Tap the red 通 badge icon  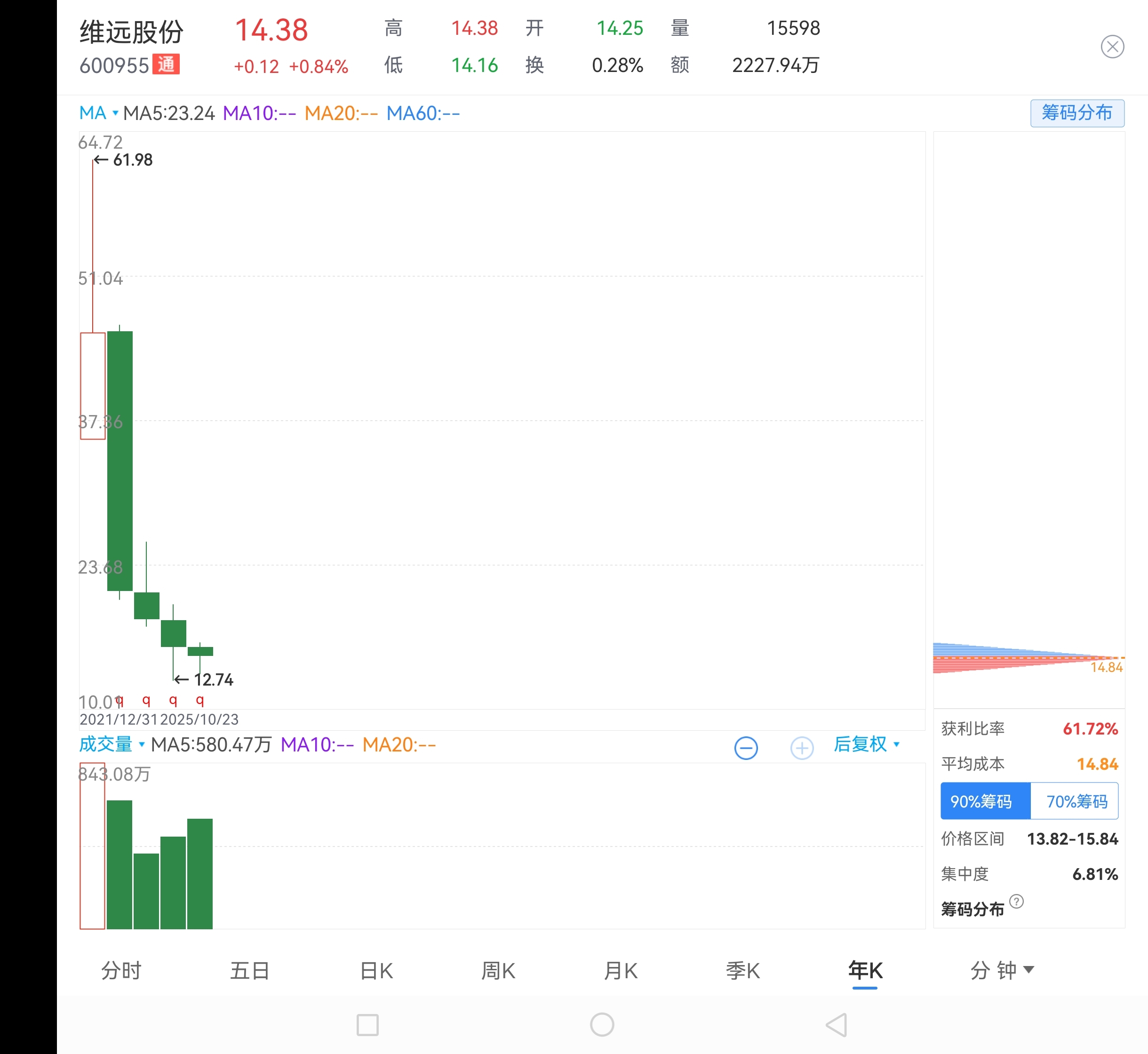point(166,64)
